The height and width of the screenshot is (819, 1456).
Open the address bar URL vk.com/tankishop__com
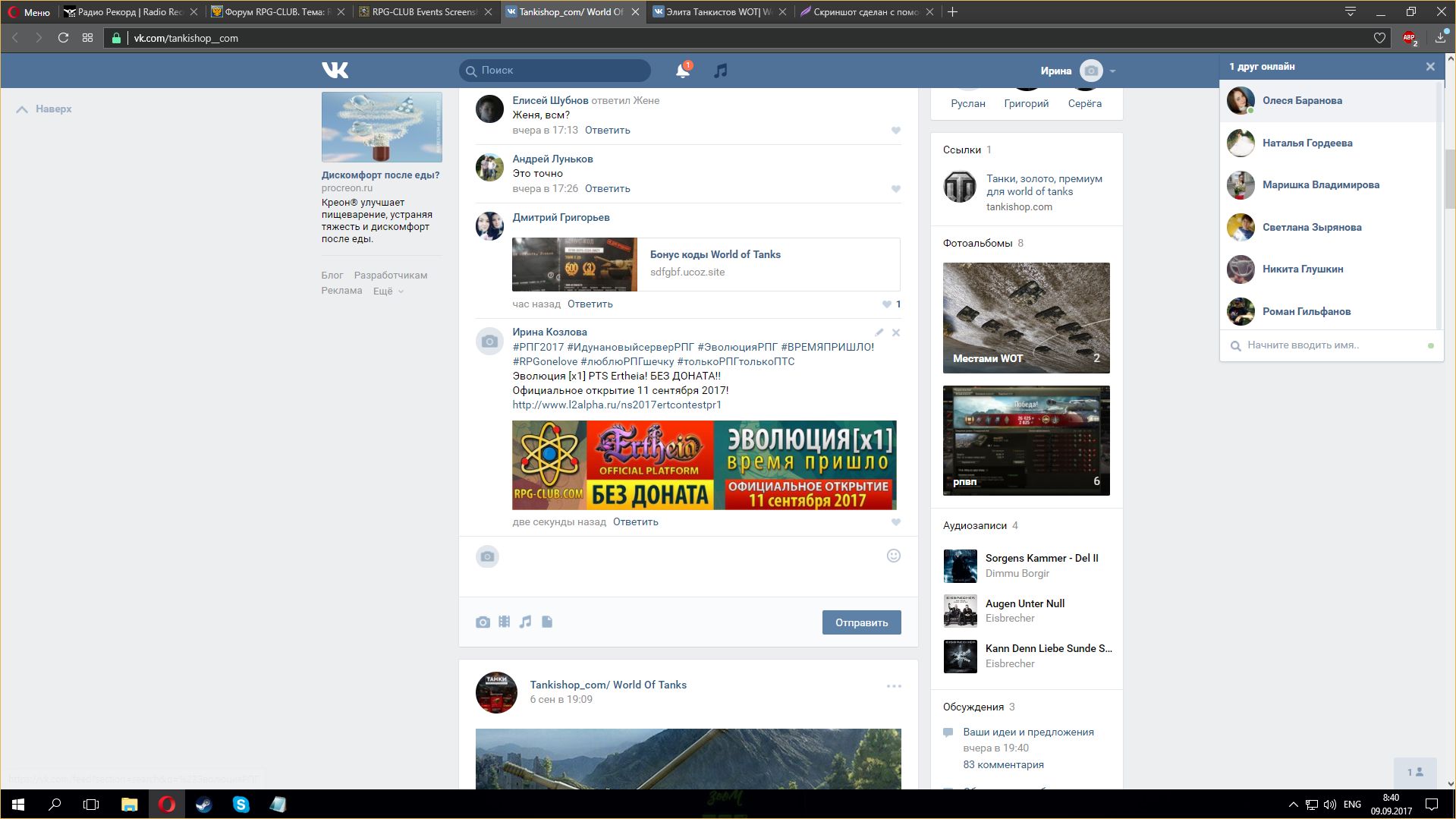pyautogui.click(x=186, y=38)
